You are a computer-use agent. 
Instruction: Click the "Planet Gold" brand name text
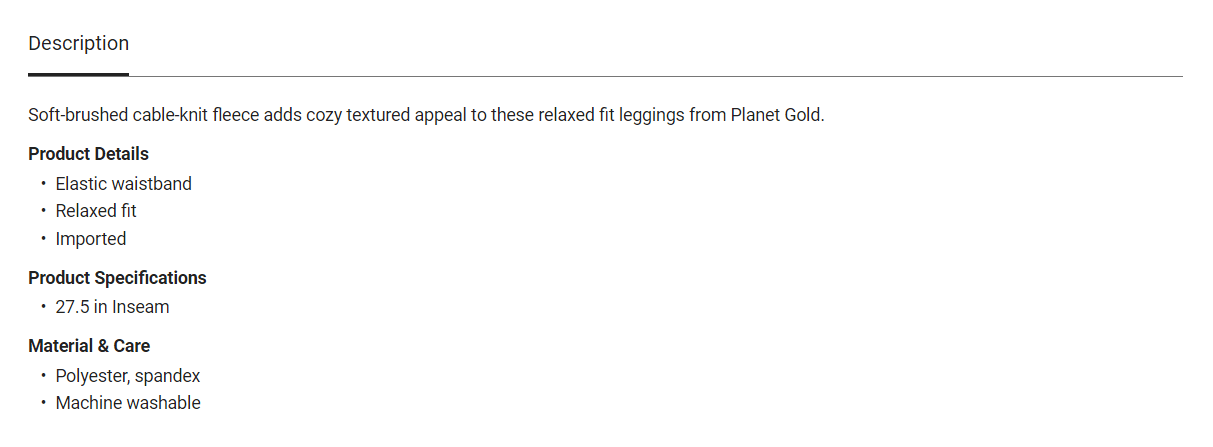[776, 115]
